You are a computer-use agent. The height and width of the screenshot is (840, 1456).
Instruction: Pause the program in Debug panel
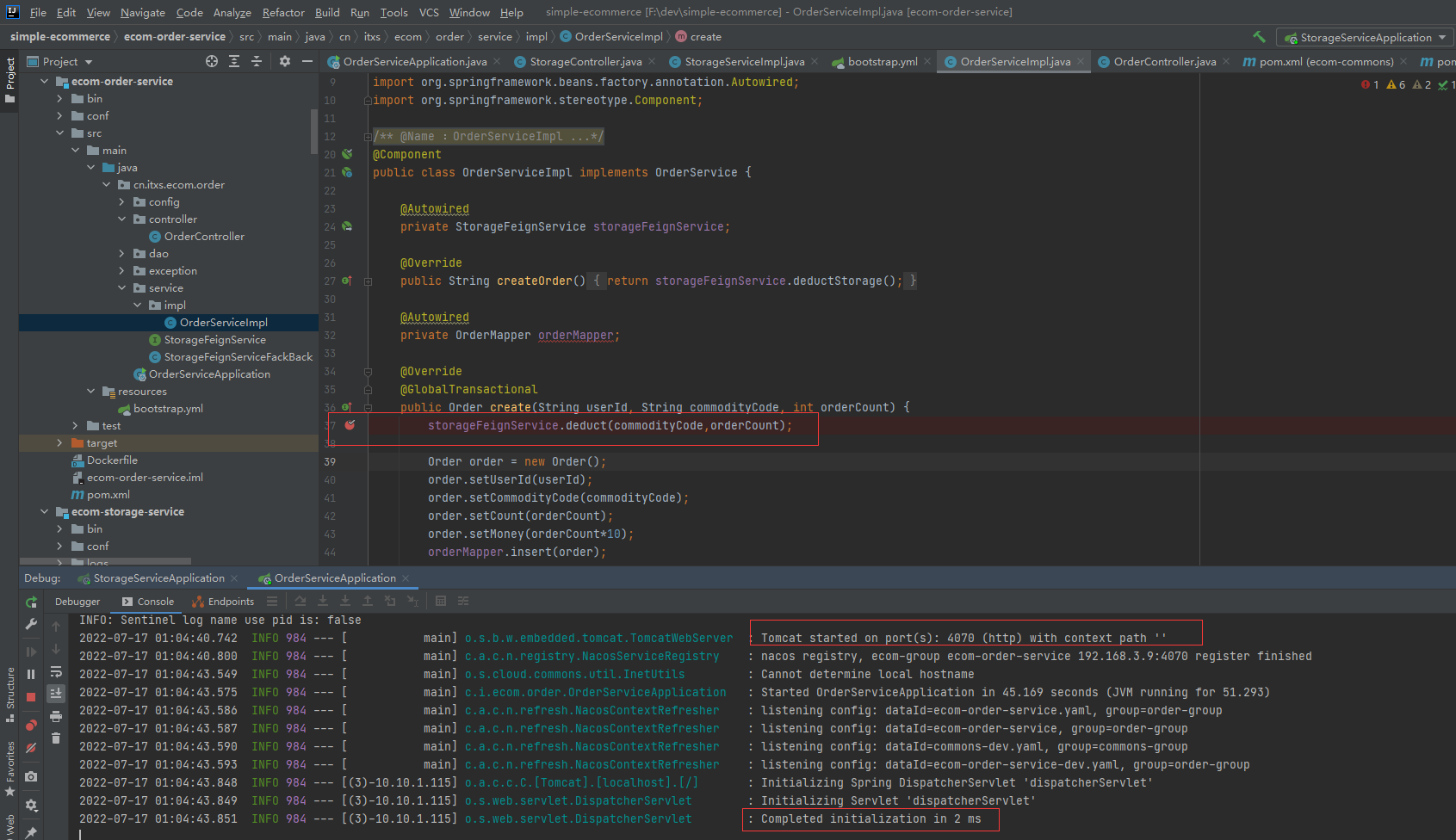coord(31,674)
